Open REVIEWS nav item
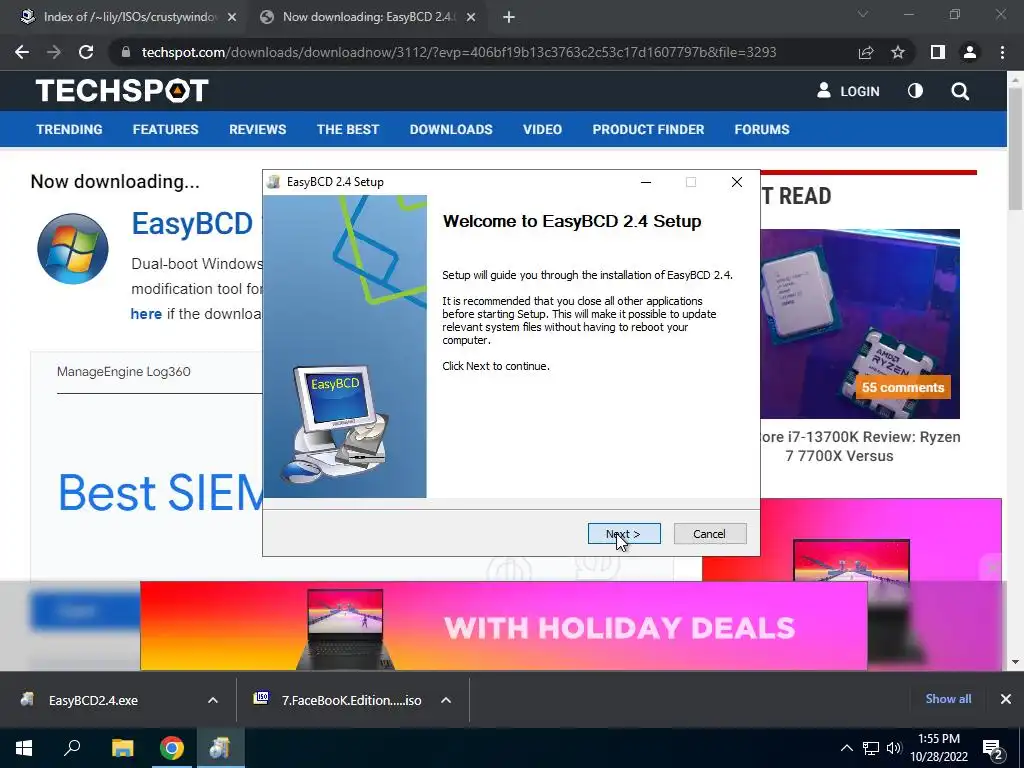The image size is (1024, 768). [x=257, y=129]
